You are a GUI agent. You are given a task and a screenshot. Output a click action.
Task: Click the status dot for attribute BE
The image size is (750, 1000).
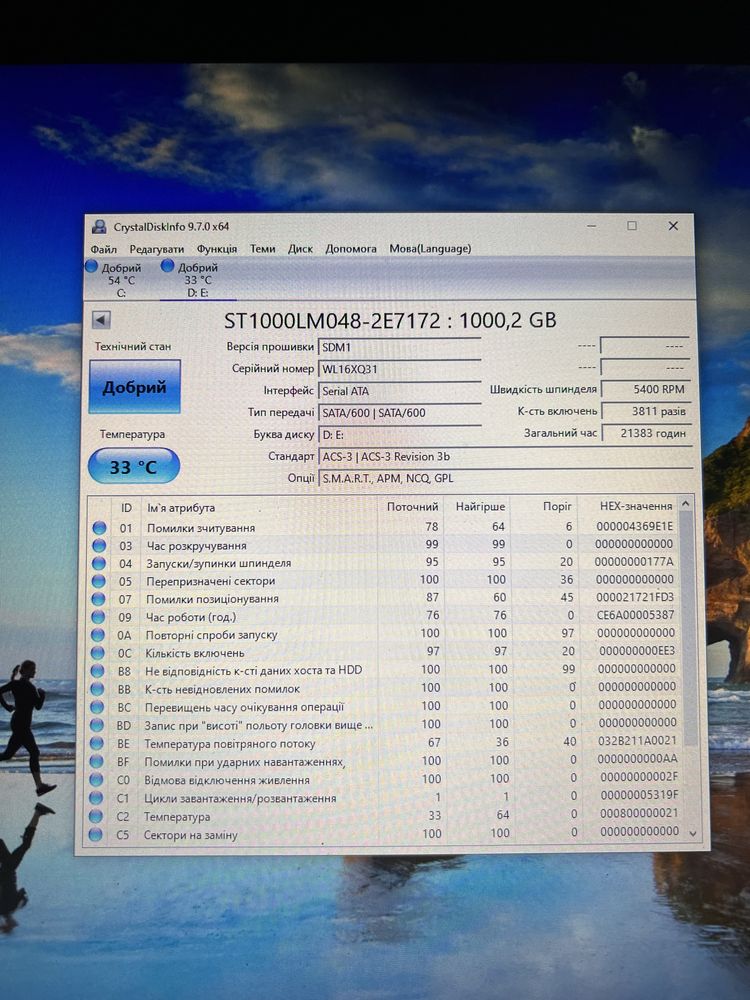(96, 744)
